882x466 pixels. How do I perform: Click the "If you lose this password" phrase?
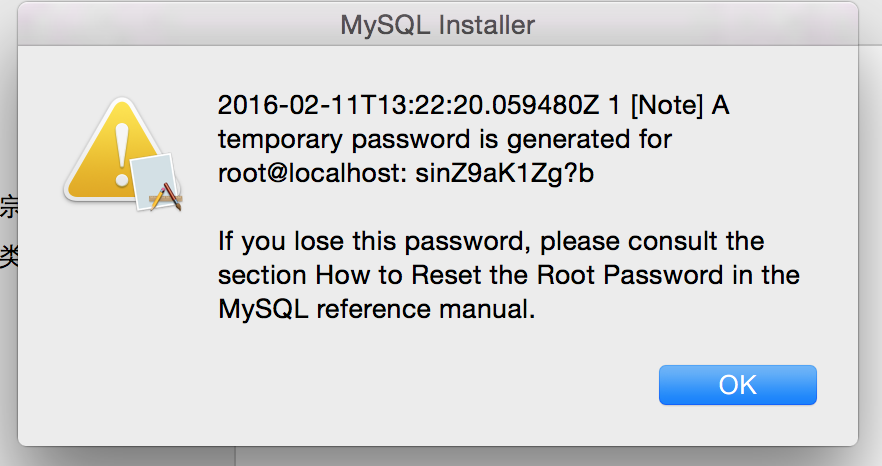[x=375, y=241]
